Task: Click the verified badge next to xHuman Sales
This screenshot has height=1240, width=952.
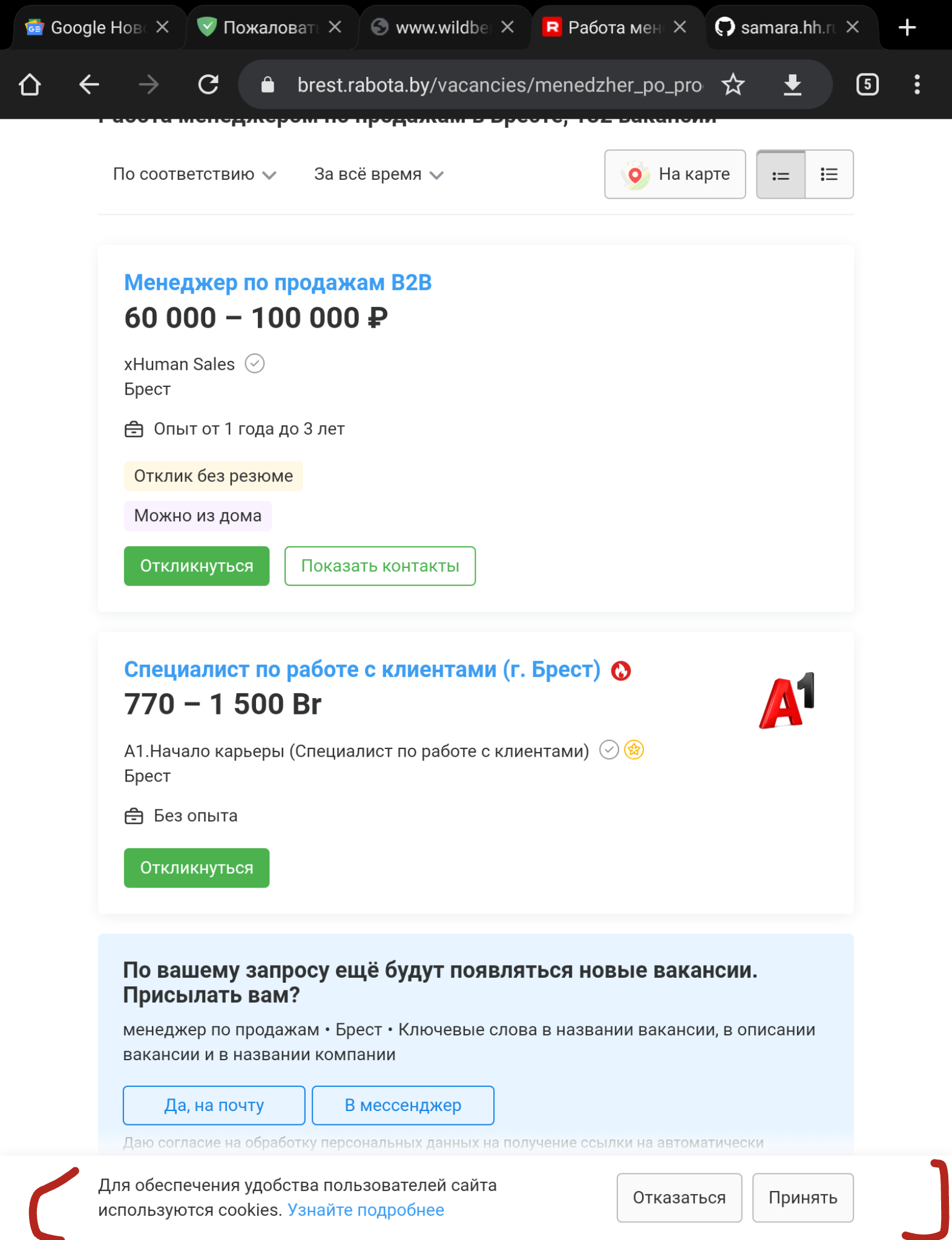Action: [x=255, y=363]
